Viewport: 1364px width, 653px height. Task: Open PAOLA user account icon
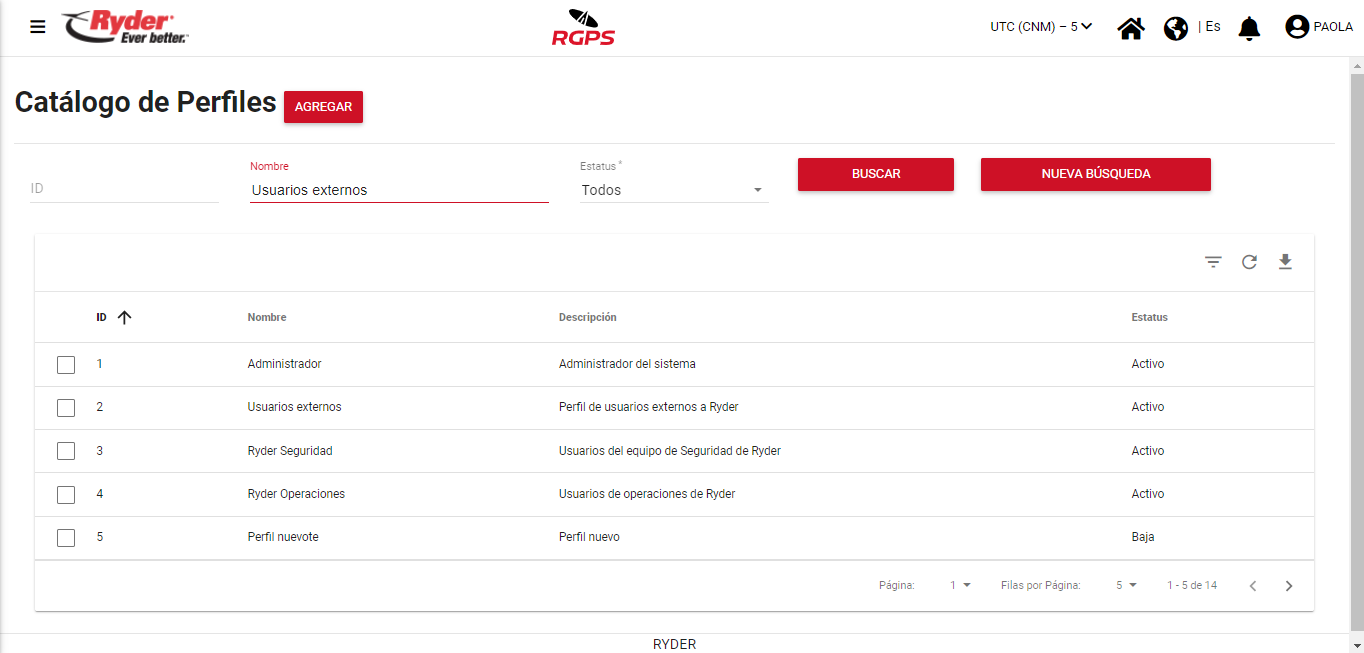1297,27
